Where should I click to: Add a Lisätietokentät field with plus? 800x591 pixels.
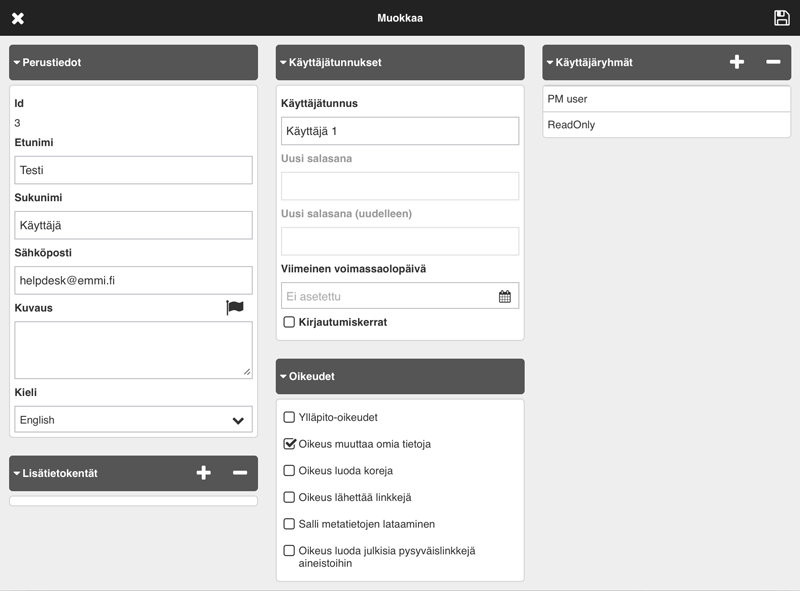click(204, 473)
